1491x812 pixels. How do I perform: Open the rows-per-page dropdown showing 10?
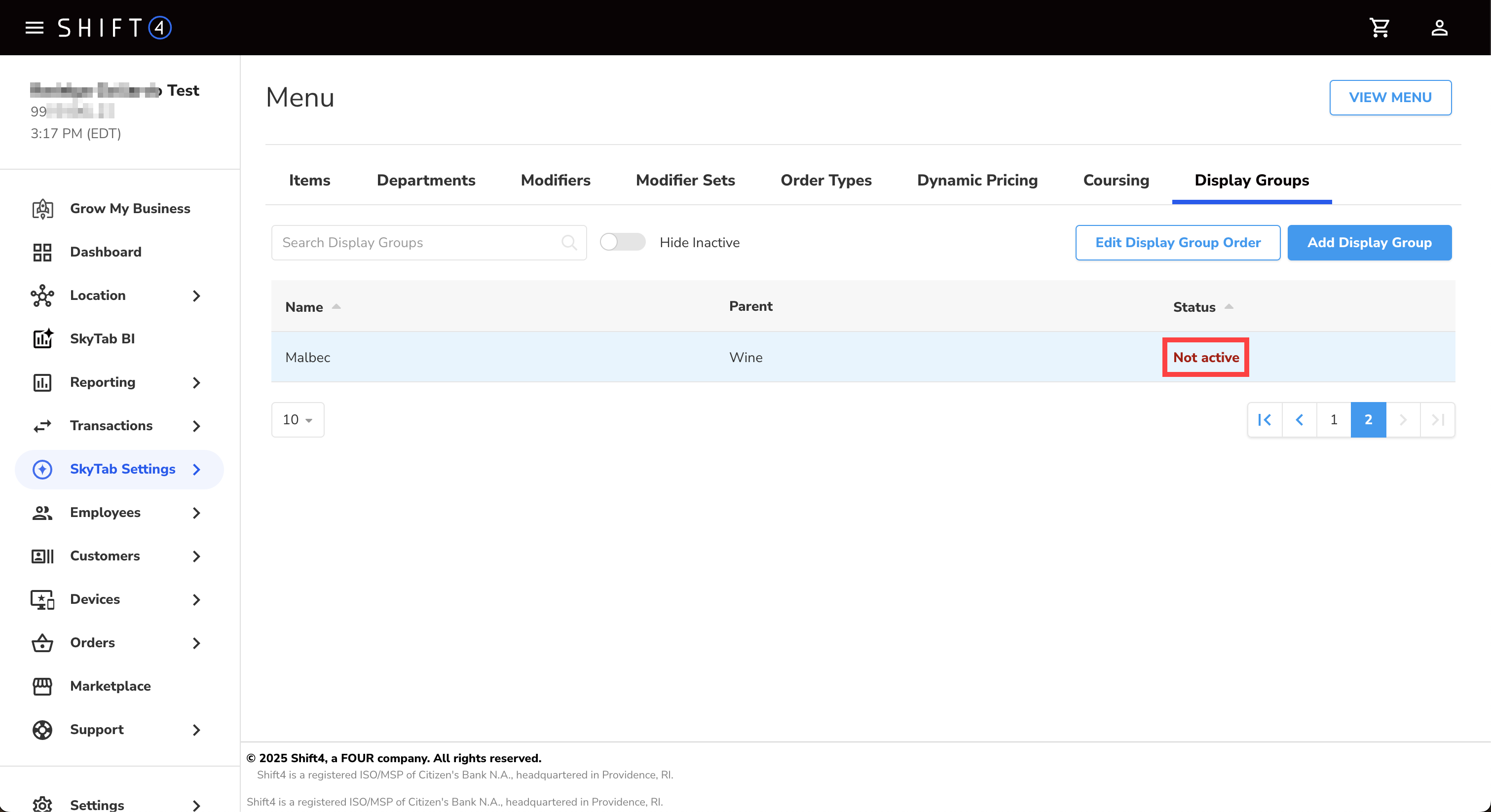point(298,420)
